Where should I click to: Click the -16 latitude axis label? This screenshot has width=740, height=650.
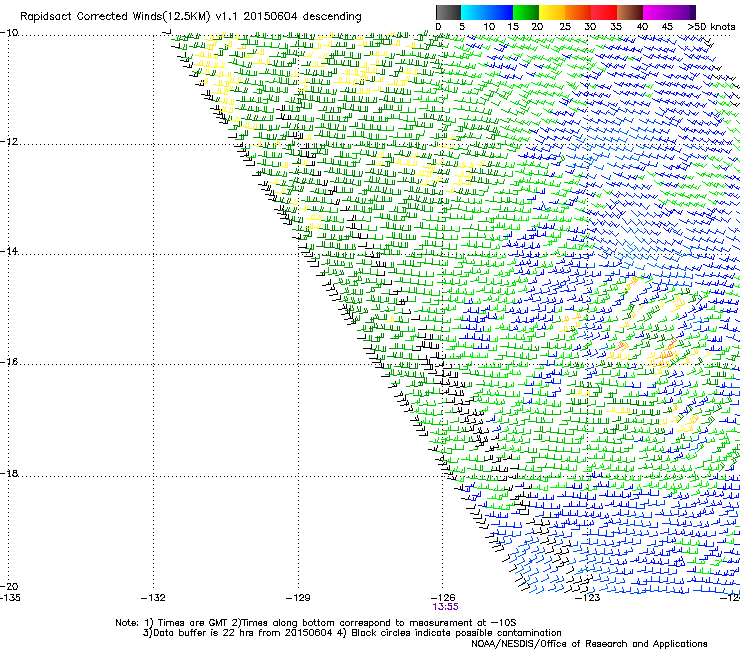tap(9, 362)
